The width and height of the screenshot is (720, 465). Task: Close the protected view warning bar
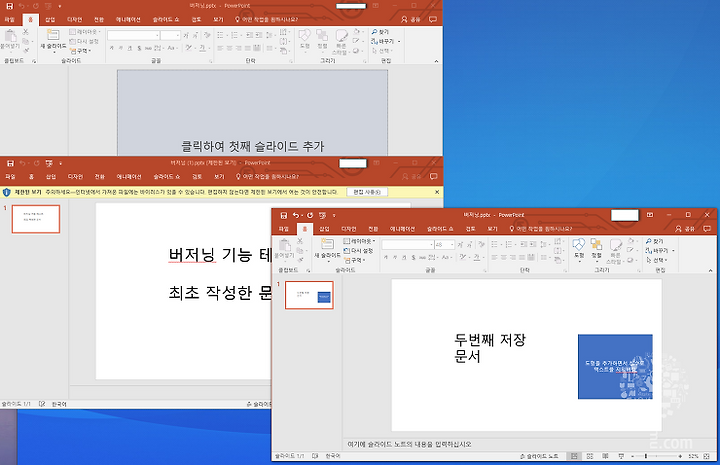coord(437,192)
